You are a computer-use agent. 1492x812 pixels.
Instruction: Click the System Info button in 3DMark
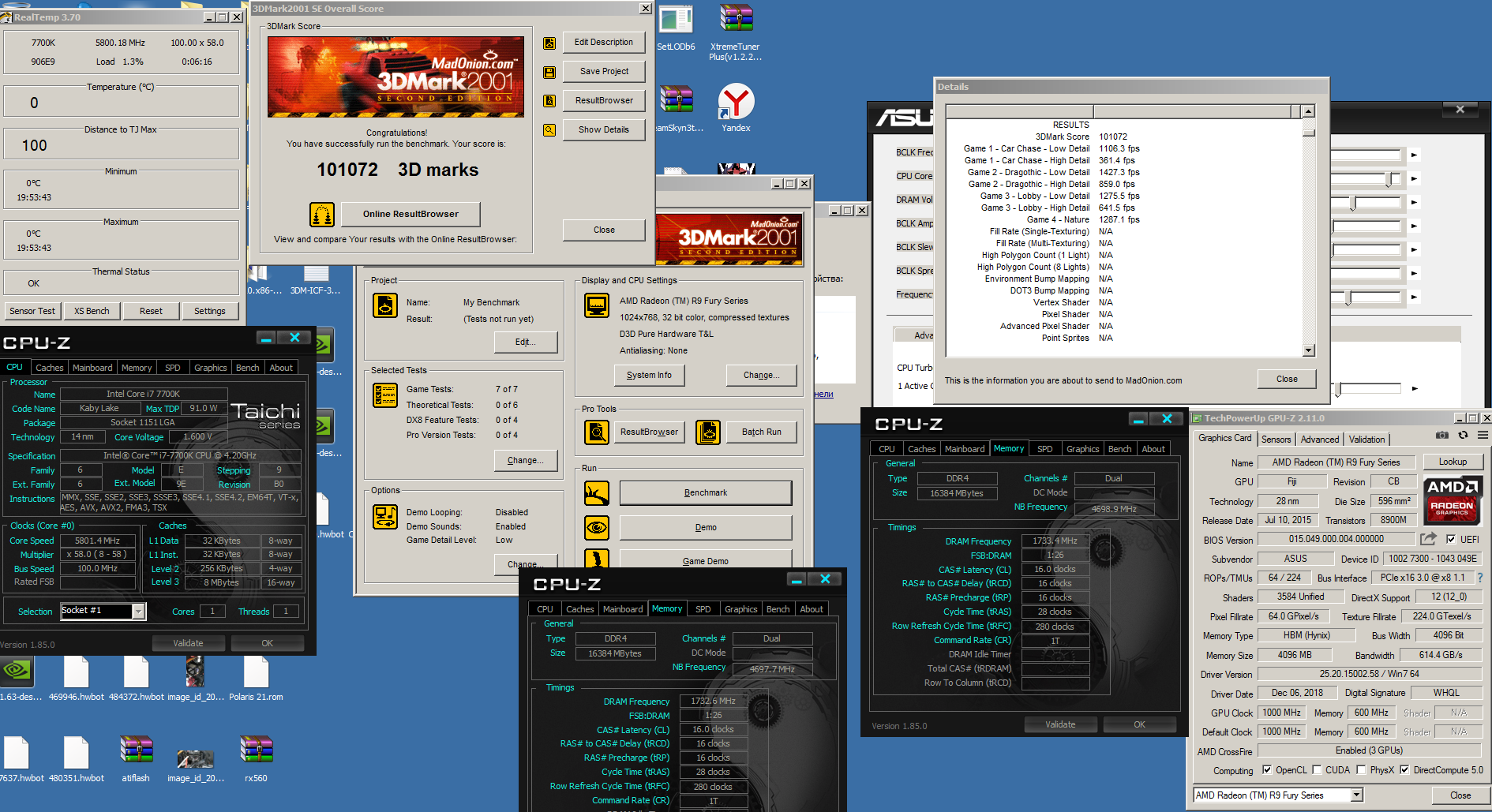pos(649,375)
